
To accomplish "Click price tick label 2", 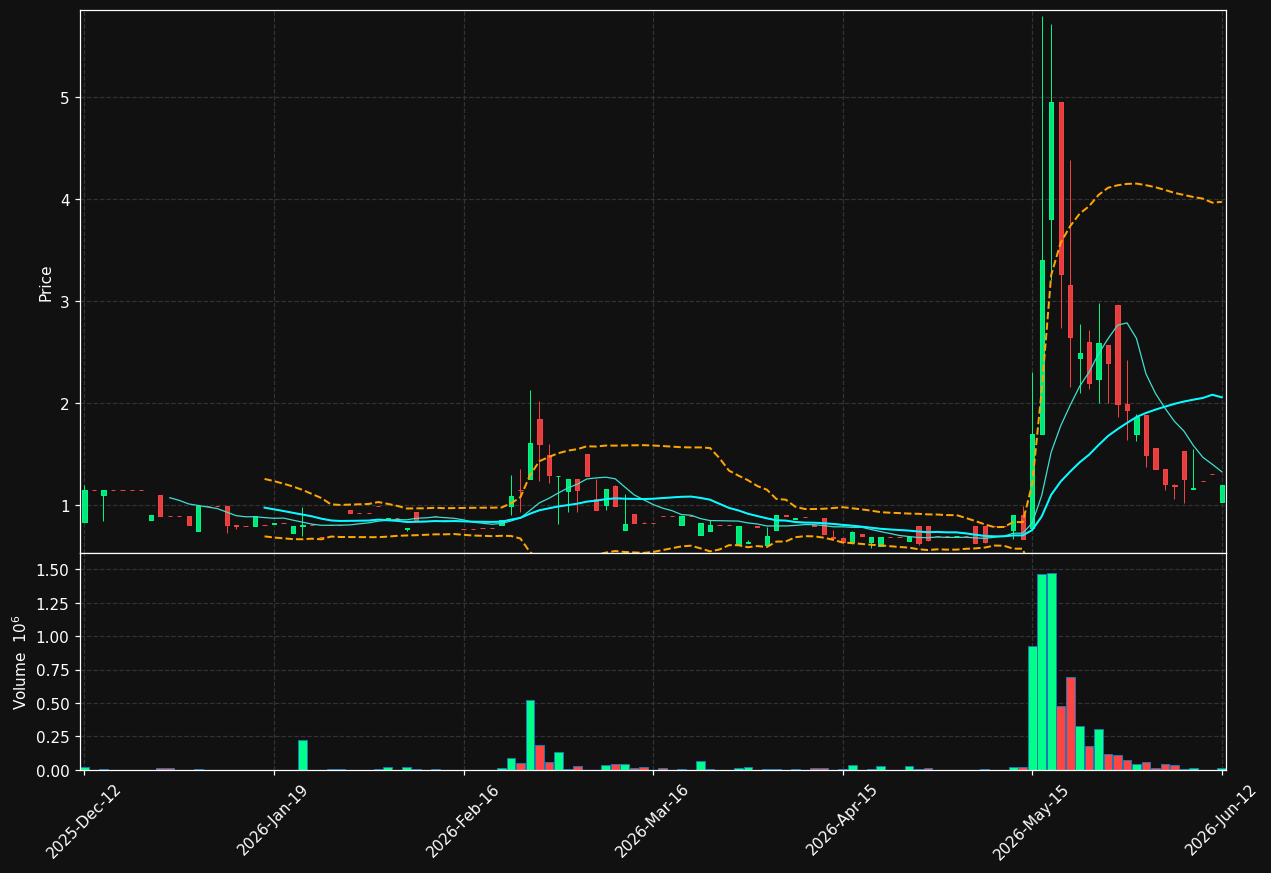I will (x=65, y=404).
